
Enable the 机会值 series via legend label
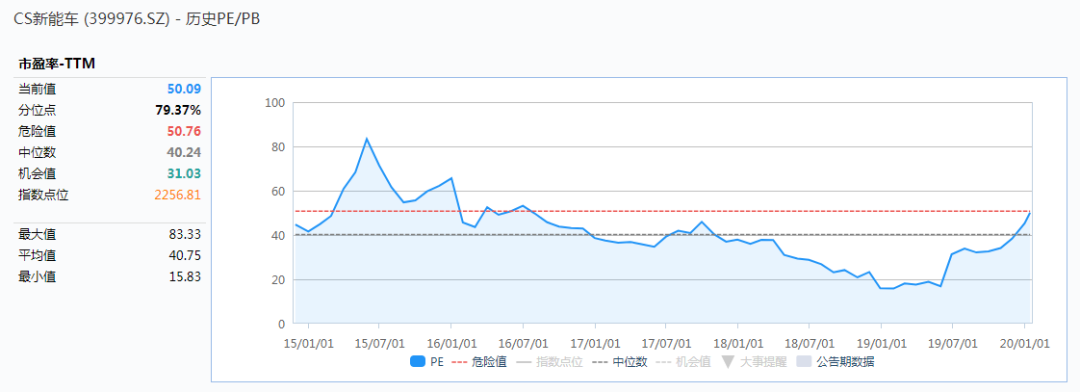(x=693, y=362)
